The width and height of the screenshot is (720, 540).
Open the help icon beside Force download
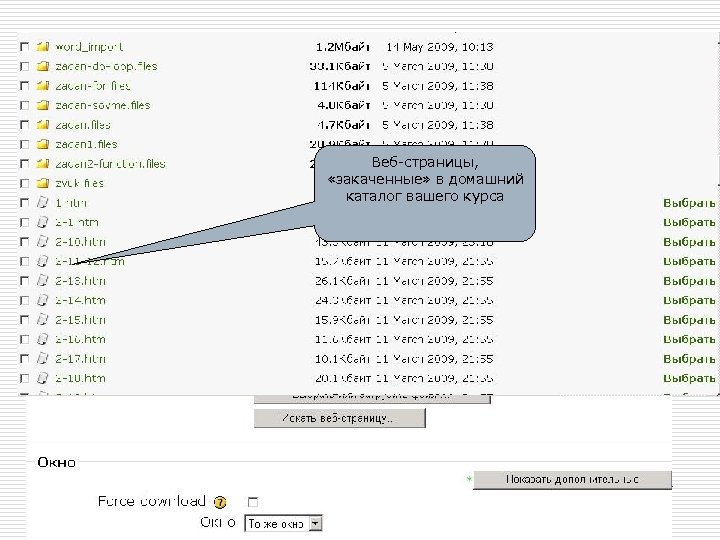(220, 502)
